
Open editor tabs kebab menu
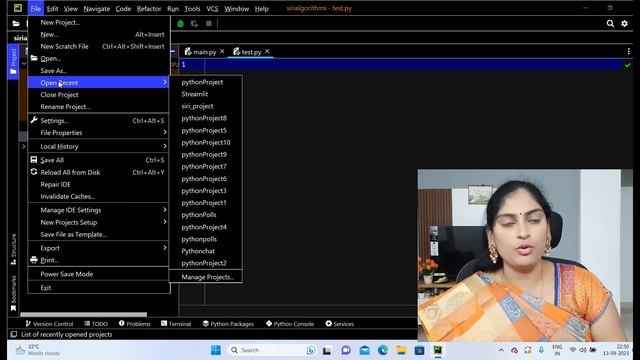coord(629,51)
